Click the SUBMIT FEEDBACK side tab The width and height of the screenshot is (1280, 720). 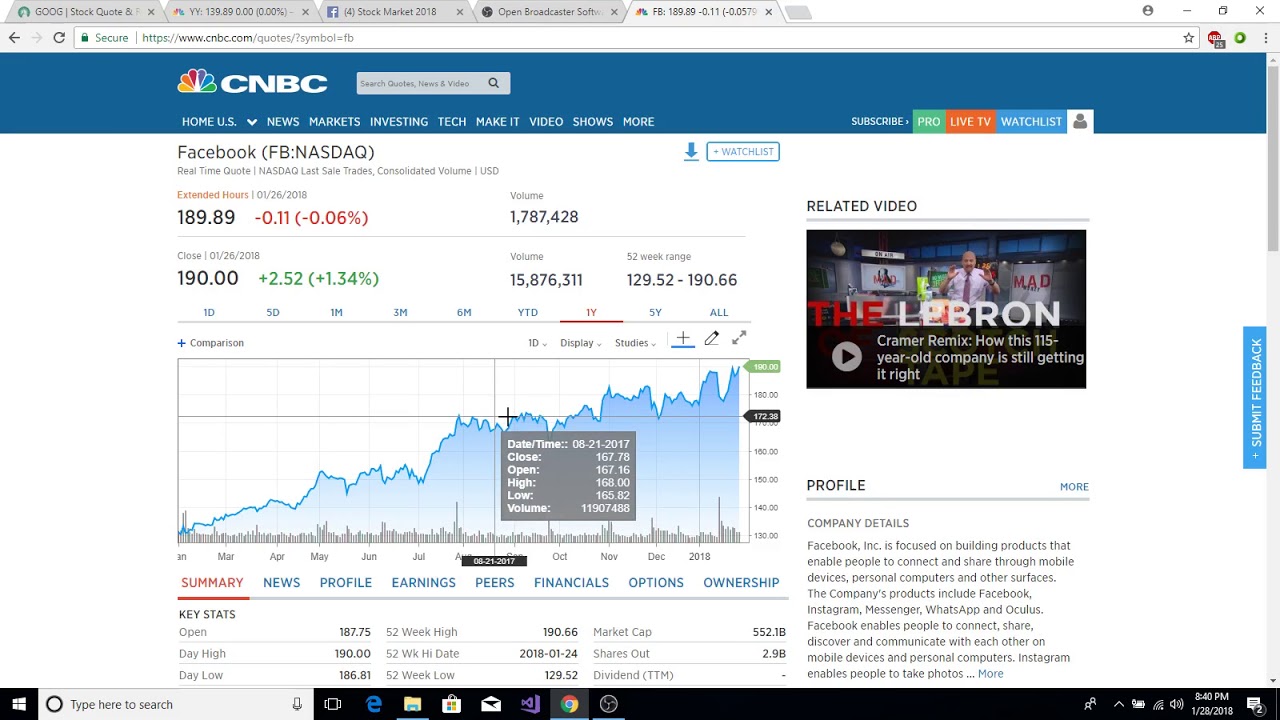(x=1255, y=397)
